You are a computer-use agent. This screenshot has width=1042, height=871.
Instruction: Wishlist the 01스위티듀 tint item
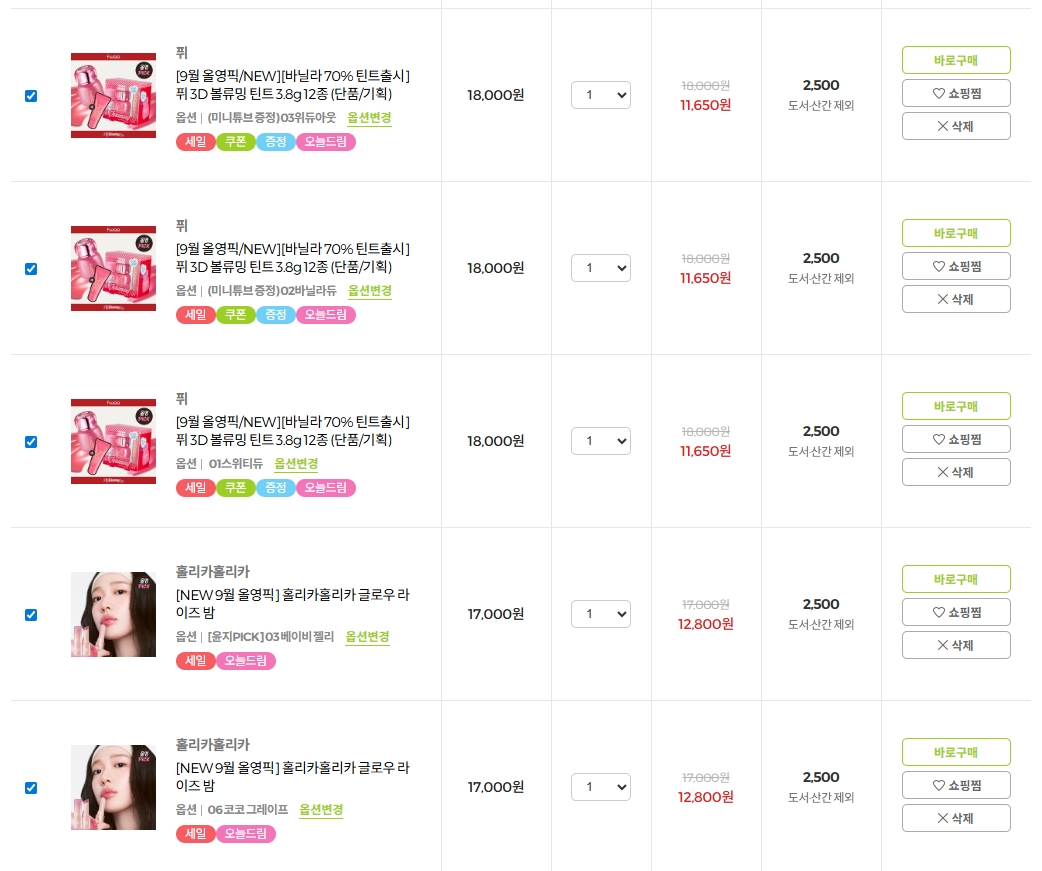[956, 439]
